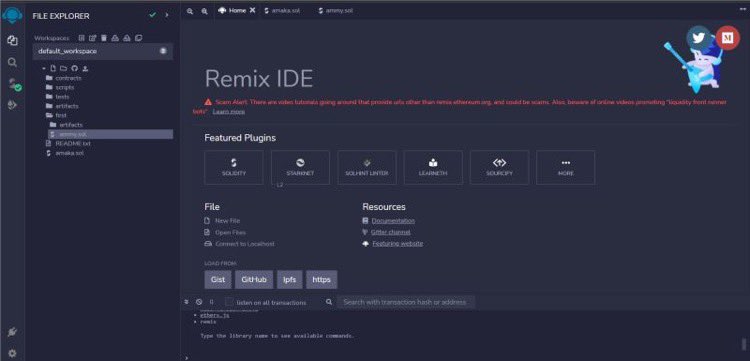Image resolution: width=750 pixels, height=361 pixels.
Task: Click the delete workspace trash icon
Action: tap(103, 38)
